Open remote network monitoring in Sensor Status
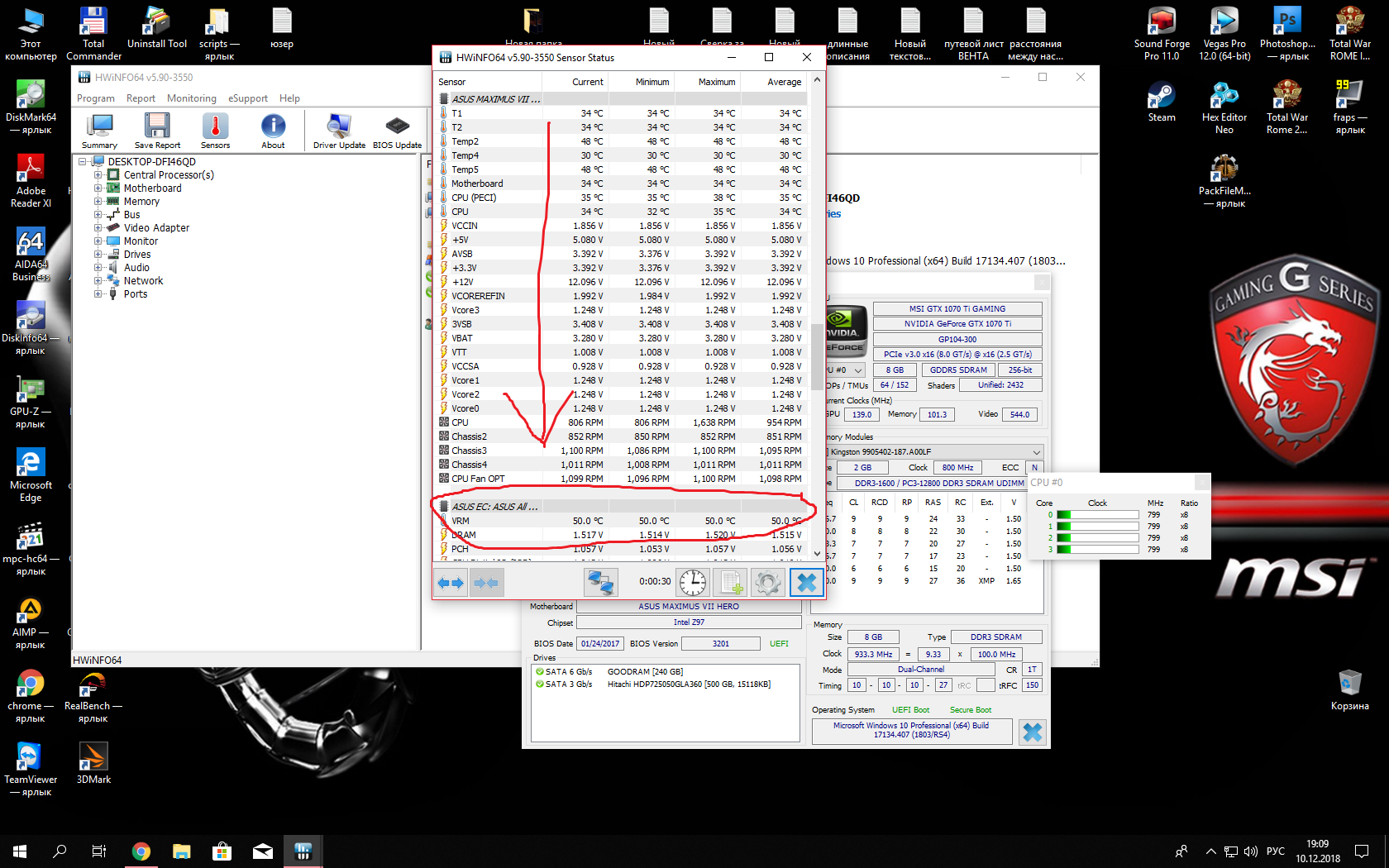This screenshot has height=868, width=1389. 600,583
